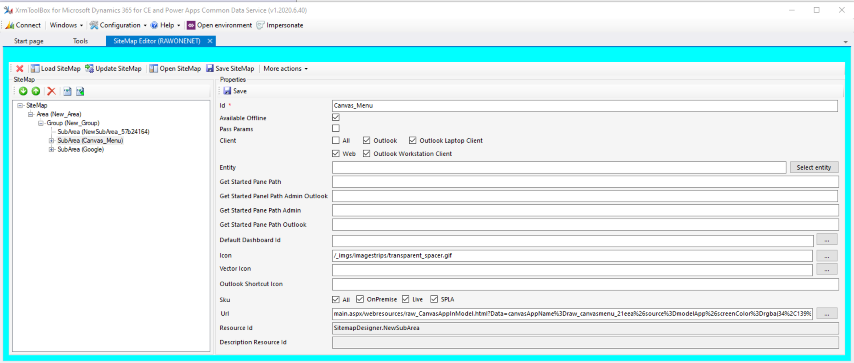Click Load SiteMap
The height and width of the screenshot is (363, 854).
56,69
